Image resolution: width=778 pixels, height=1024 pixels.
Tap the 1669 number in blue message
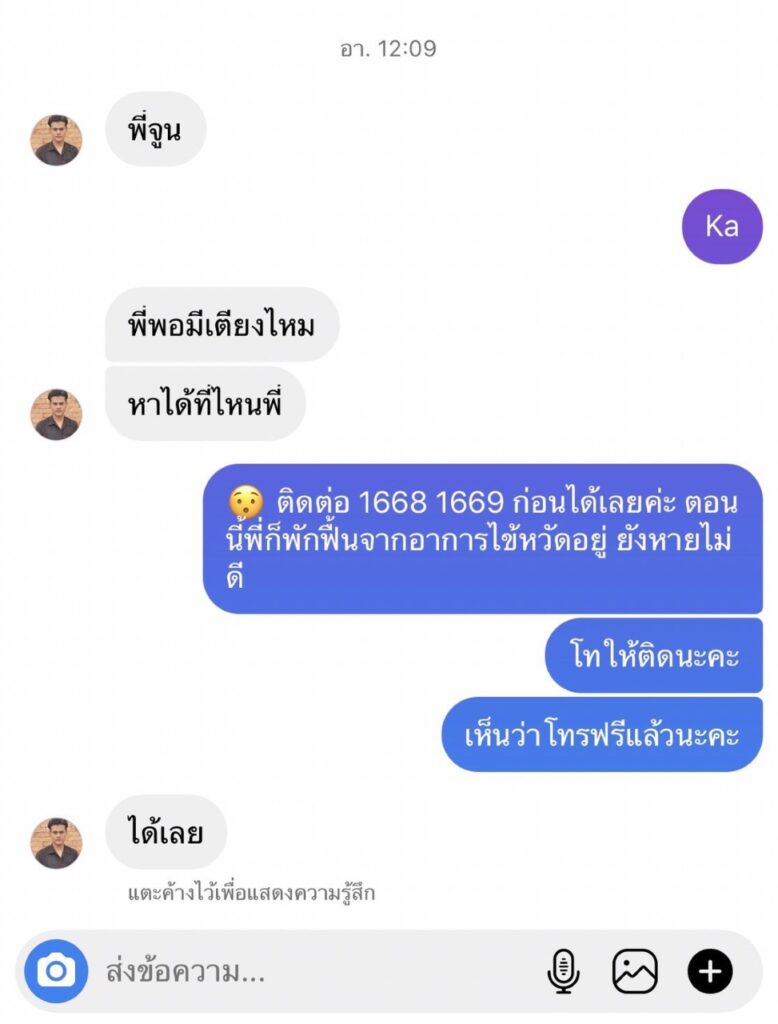(x=470, y=502)
